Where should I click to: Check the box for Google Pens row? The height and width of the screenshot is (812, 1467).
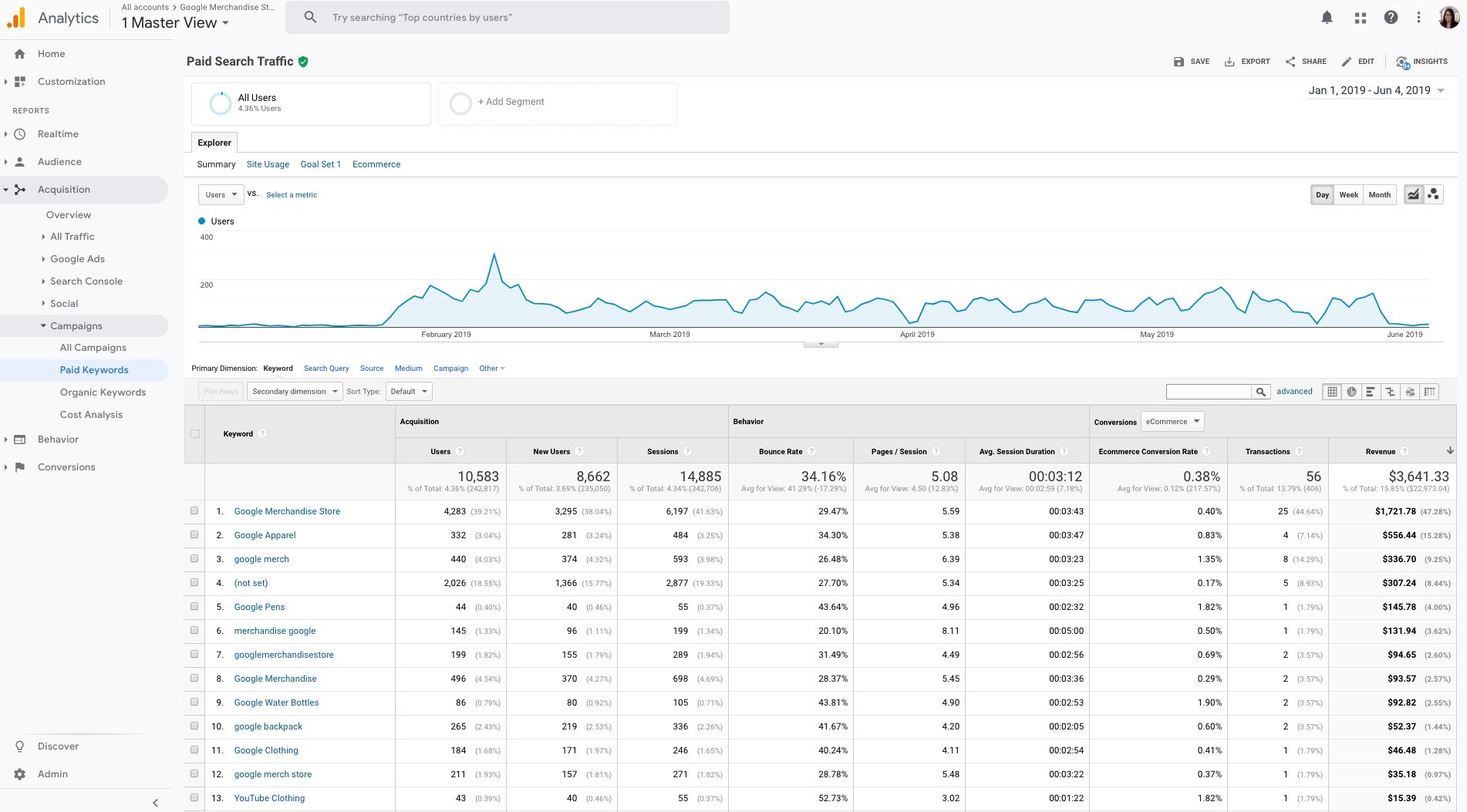[194, 606]
